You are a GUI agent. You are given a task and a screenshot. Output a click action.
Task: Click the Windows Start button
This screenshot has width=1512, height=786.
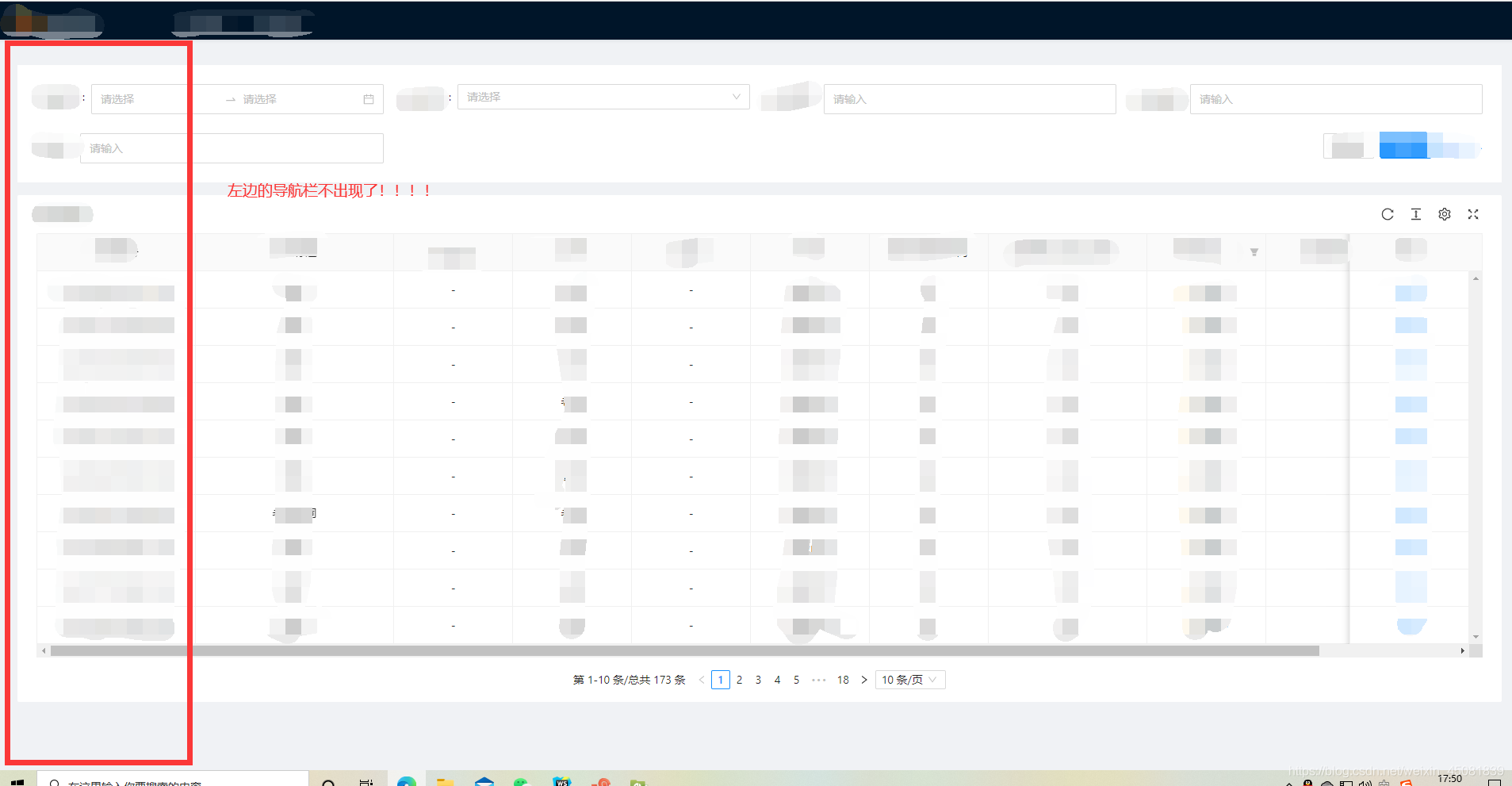point(17,781)
